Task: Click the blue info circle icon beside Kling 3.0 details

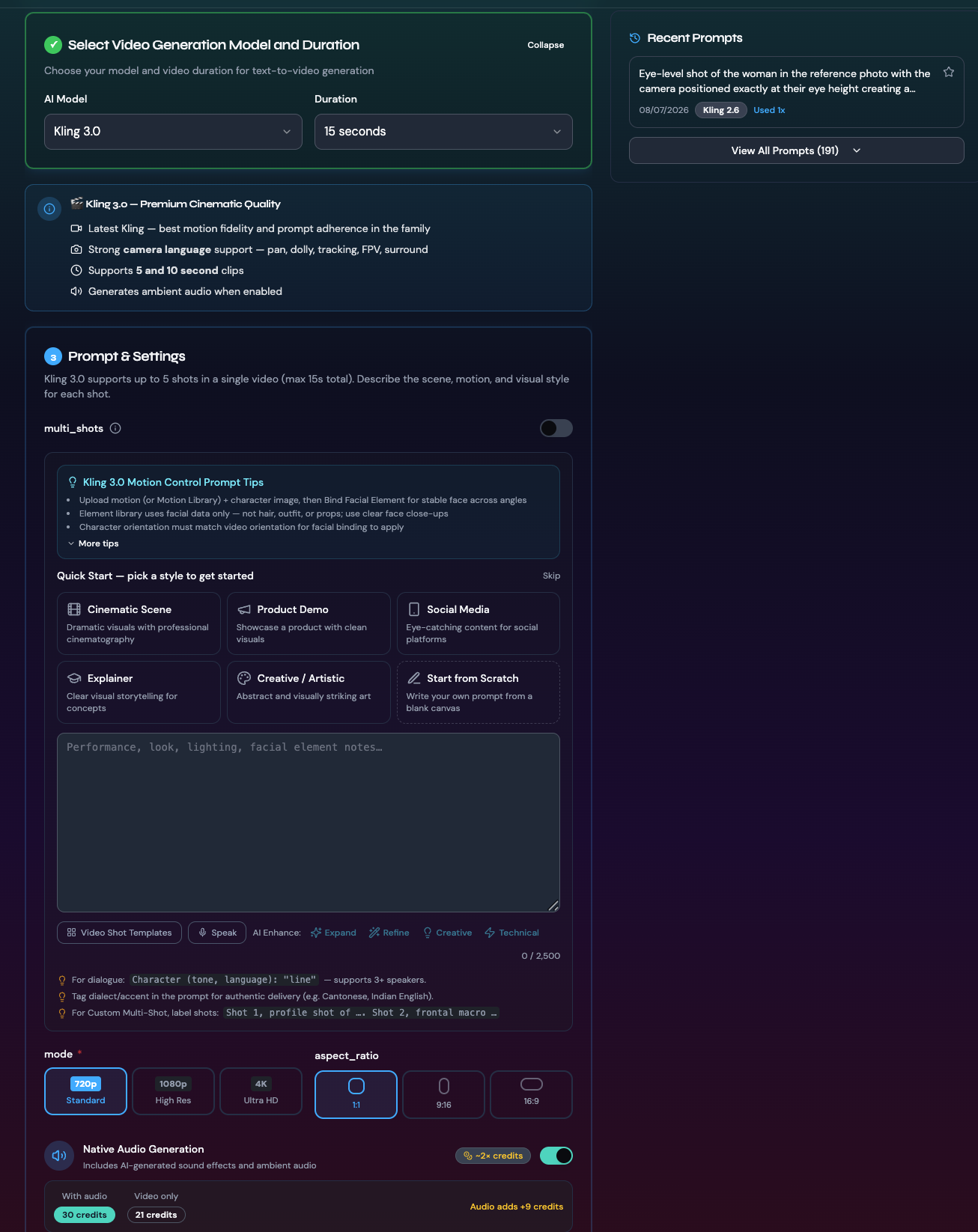Action: pos(49,209)
